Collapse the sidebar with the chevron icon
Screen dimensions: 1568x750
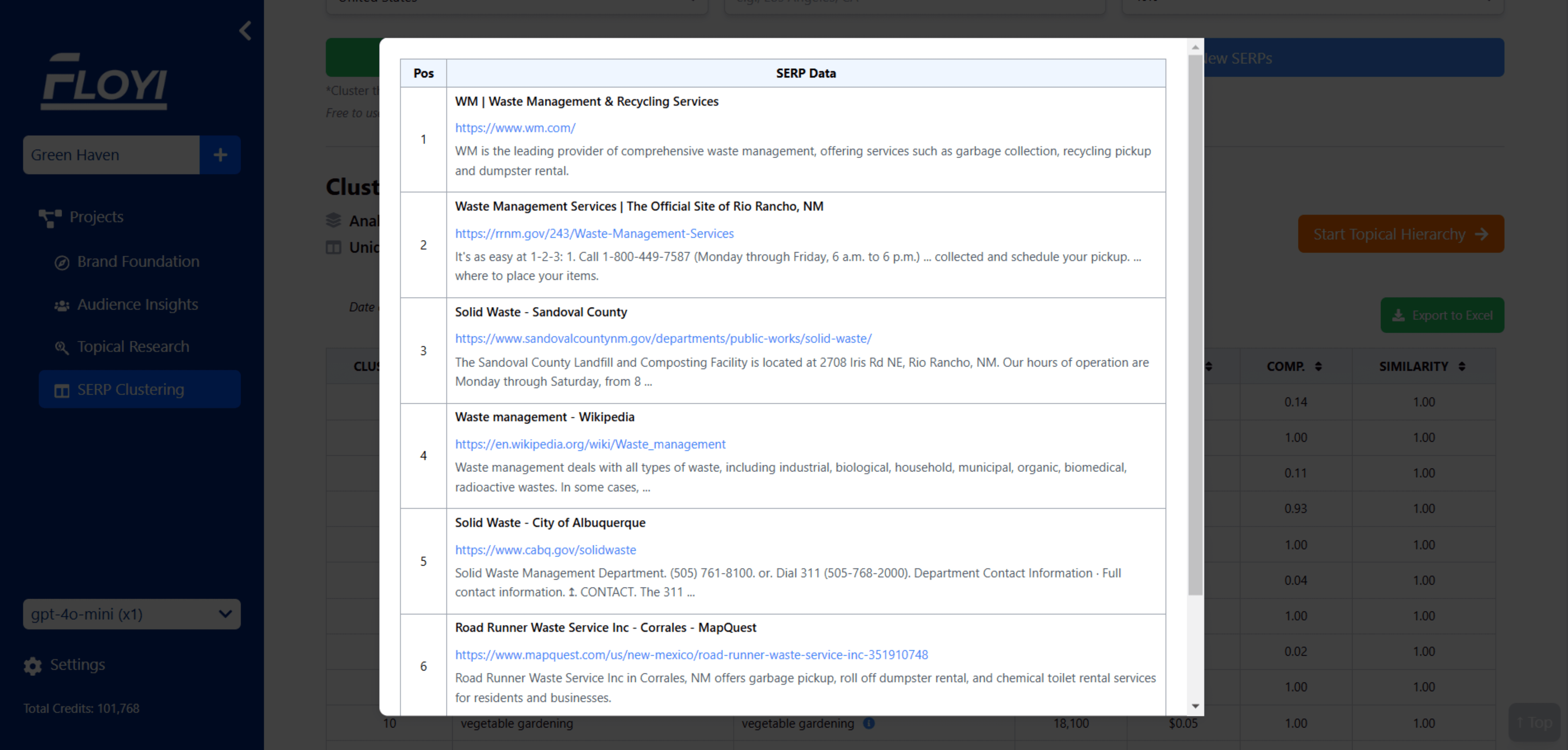click(x=245, y=30)
